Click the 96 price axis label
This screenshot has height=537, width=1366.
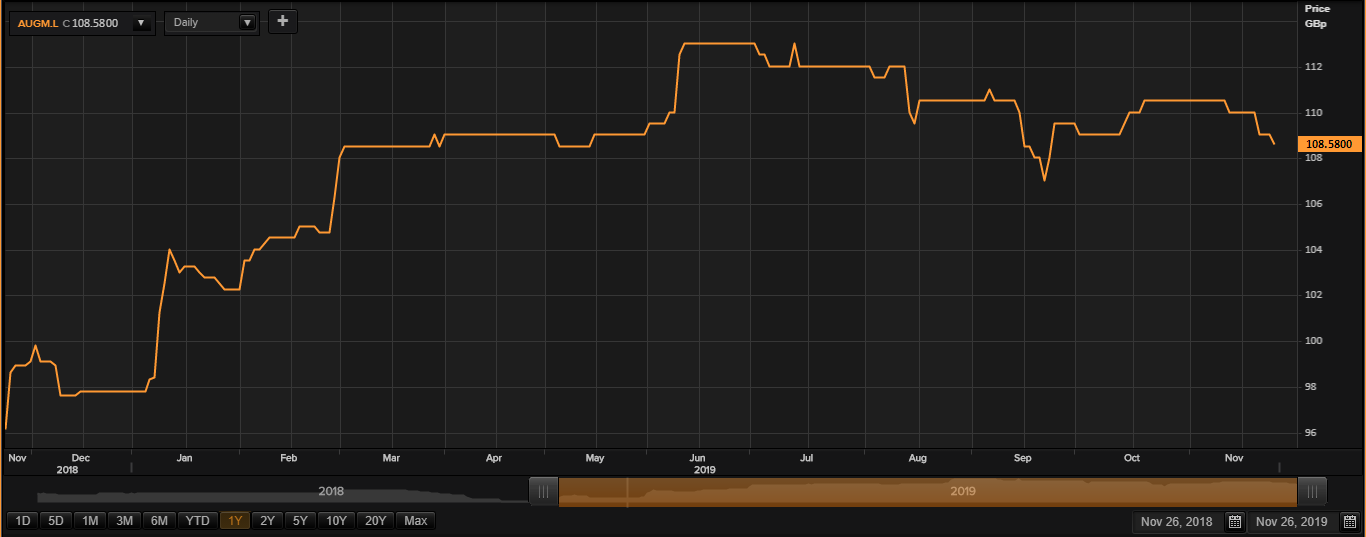pos(1310,433)
